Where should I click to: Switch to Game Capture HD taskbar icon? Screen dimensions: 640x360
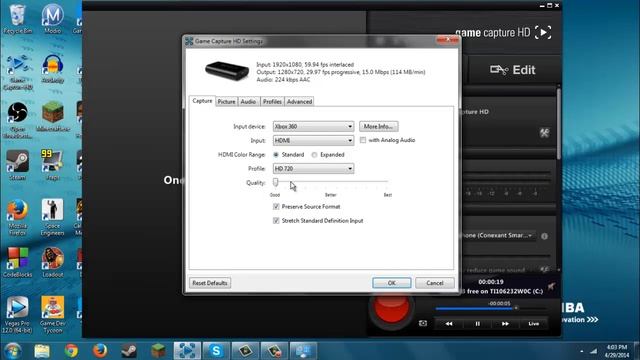pyautogui.click(x=187, y=351)
